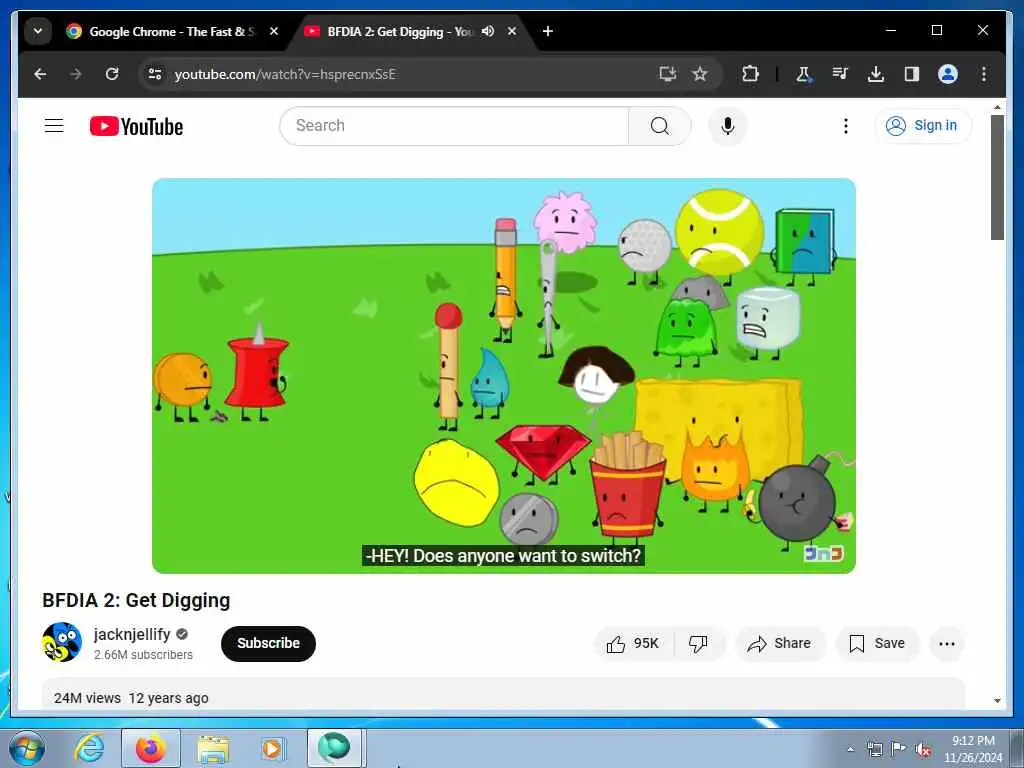
Task: Open a new browser tab
Action: tap(548, 31)
